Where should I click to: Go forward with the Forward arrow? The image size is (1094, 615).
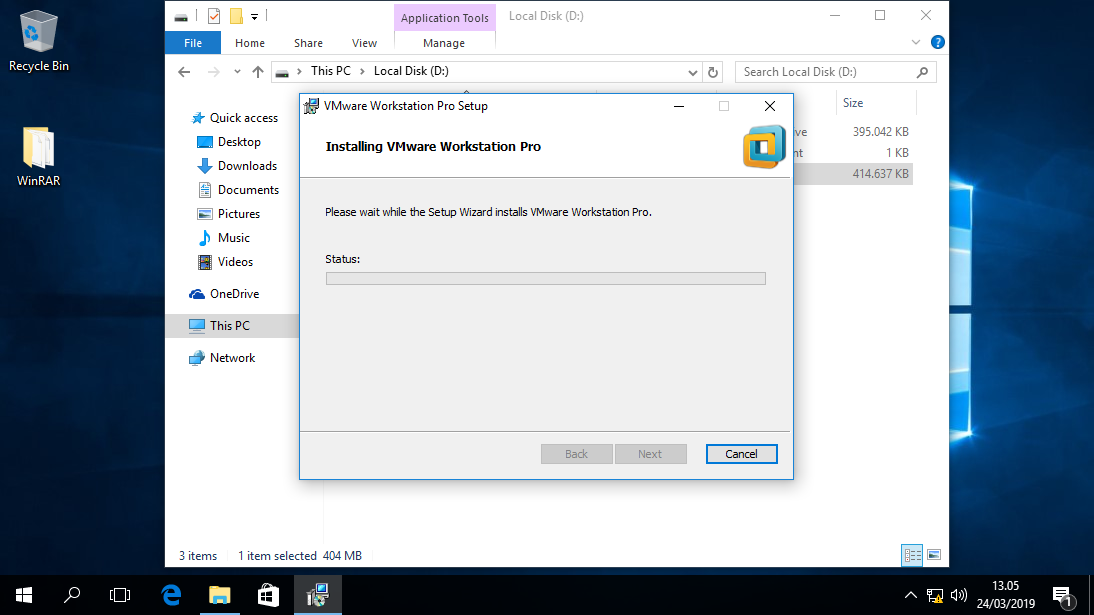(x=213, y=72)
